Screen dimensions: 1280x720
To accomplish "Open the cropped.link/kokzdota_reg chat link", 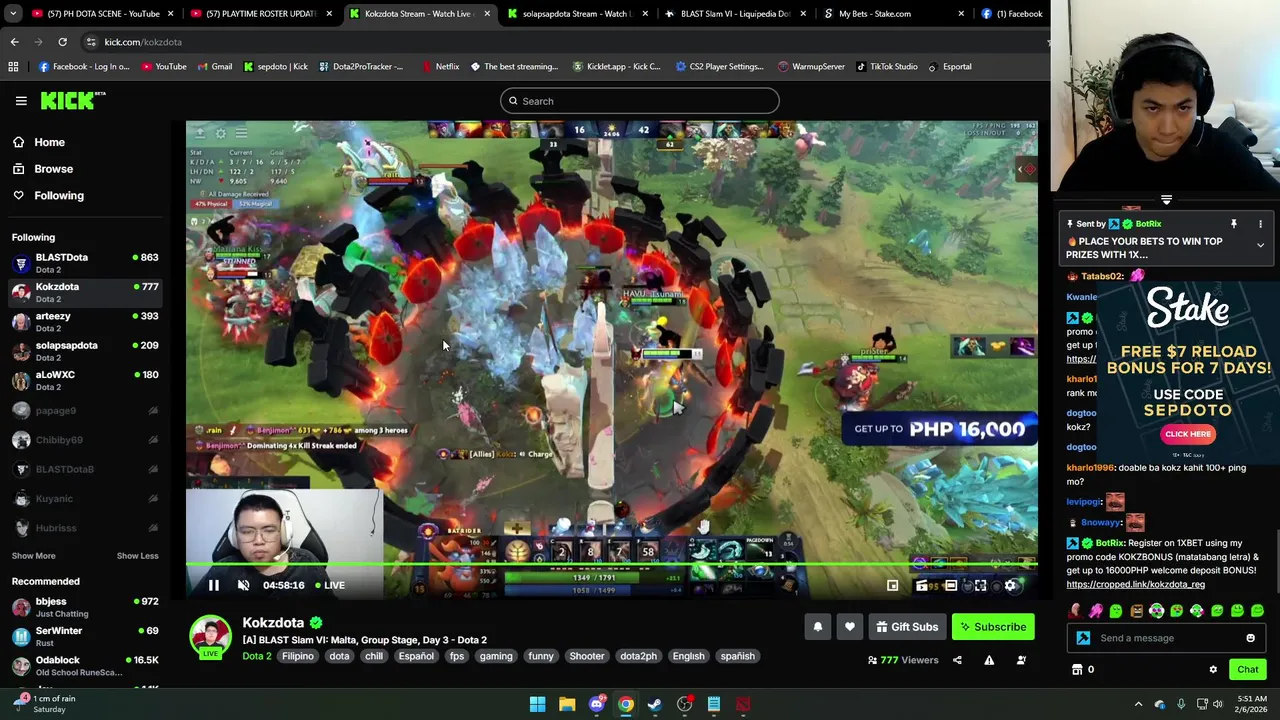I will tap(1135, 584).
